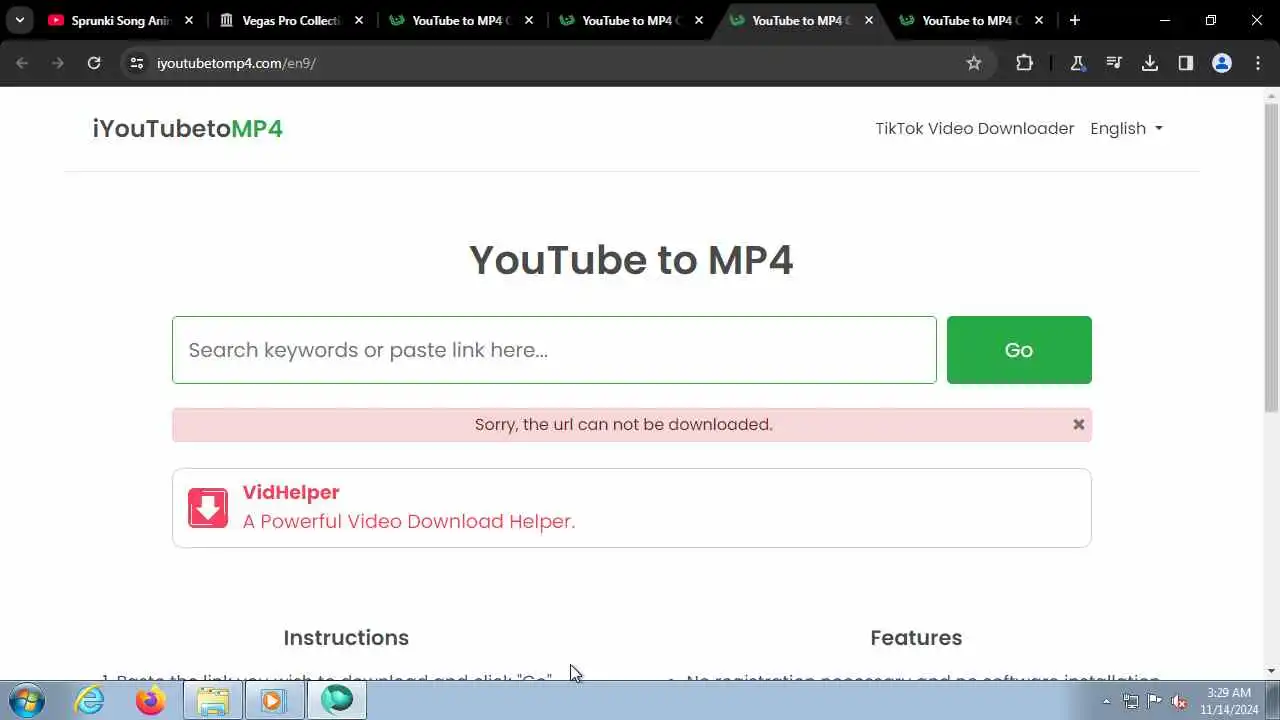Open the profile avatar icon

[1222, 63]
